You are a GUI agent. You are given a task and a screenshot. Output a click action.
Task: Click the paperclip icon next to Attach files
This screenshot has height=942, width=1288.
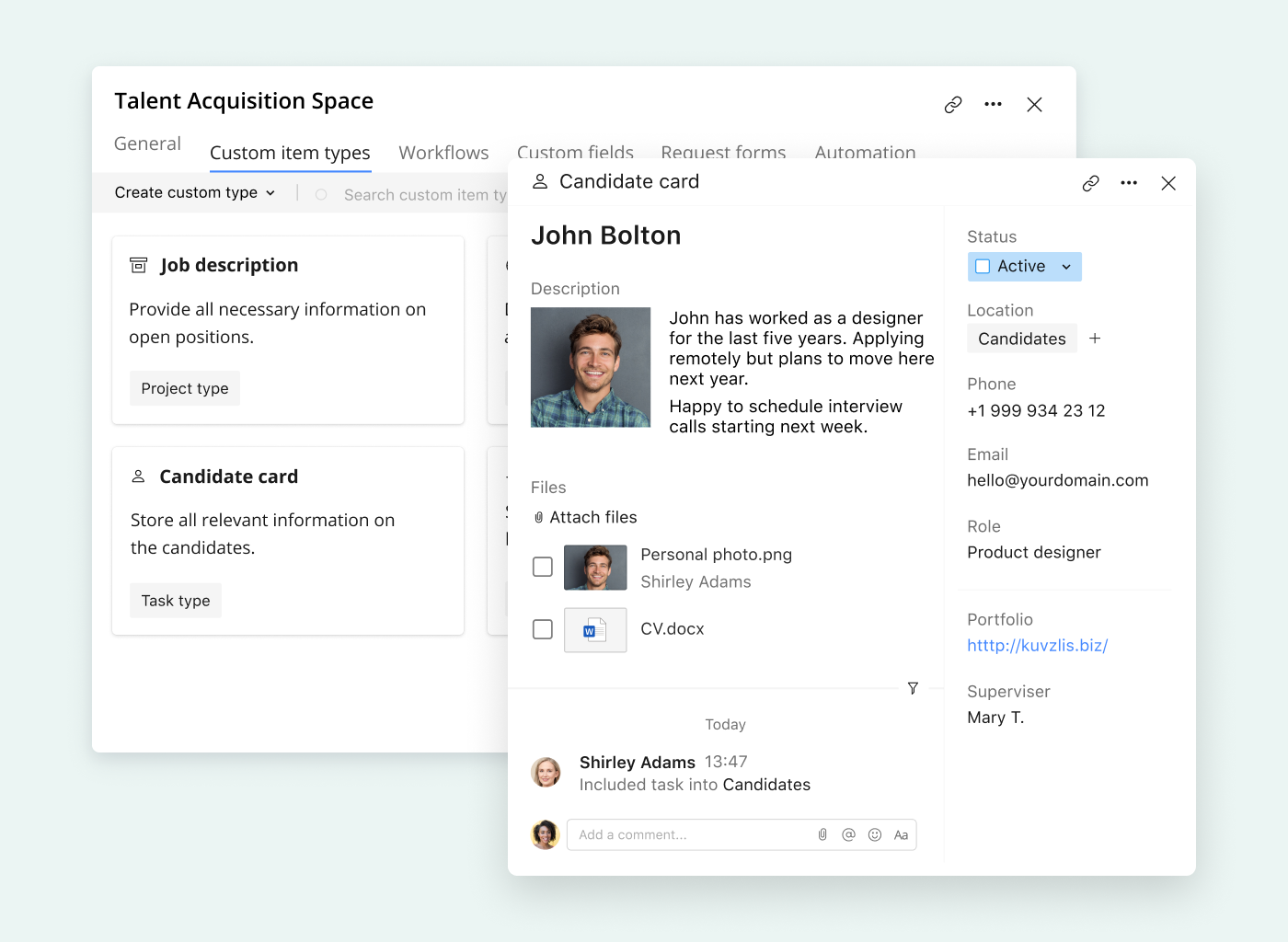[538, 518]
